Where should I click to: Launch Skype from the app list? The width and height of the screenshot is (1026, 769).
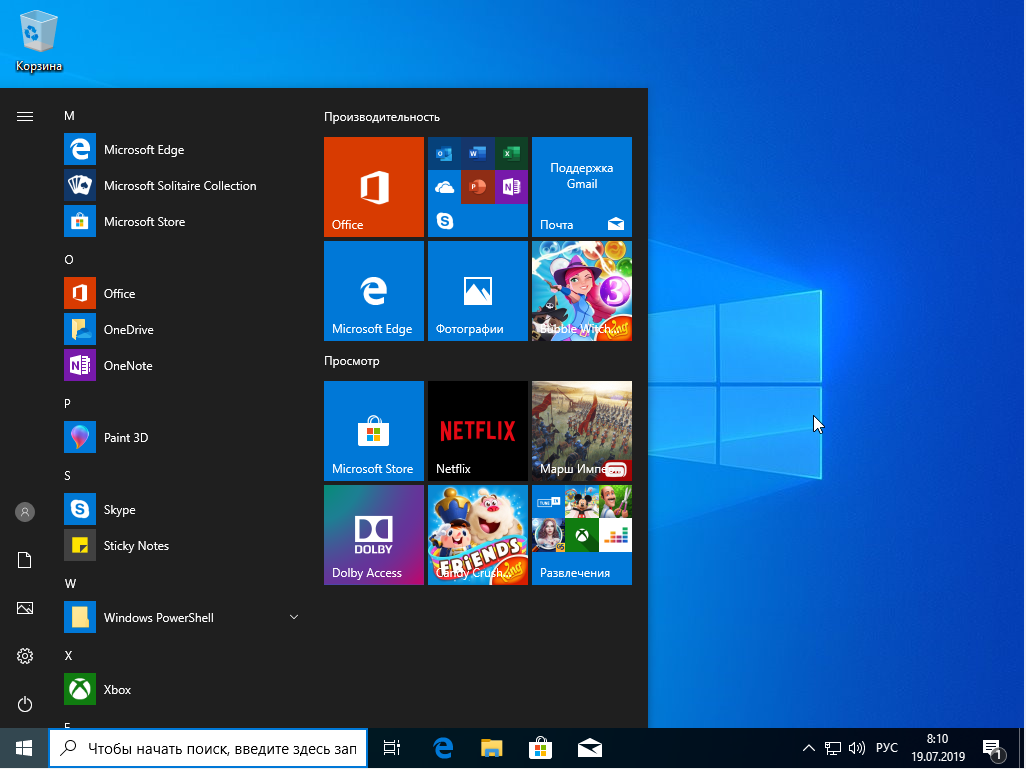tap(182, 510)
